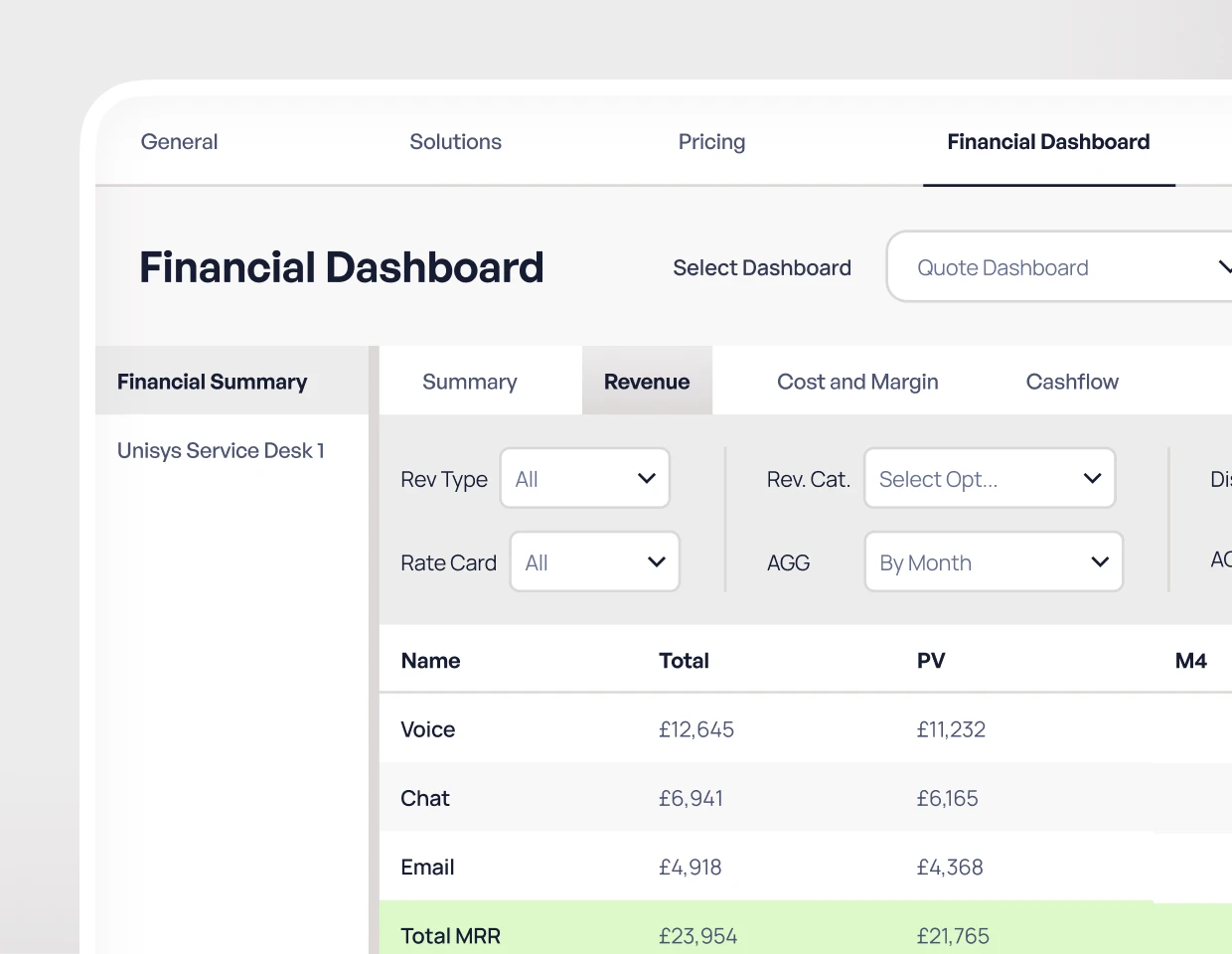Switch to the Summary sub-tab
1232x954 pixels.
point(469,382)
